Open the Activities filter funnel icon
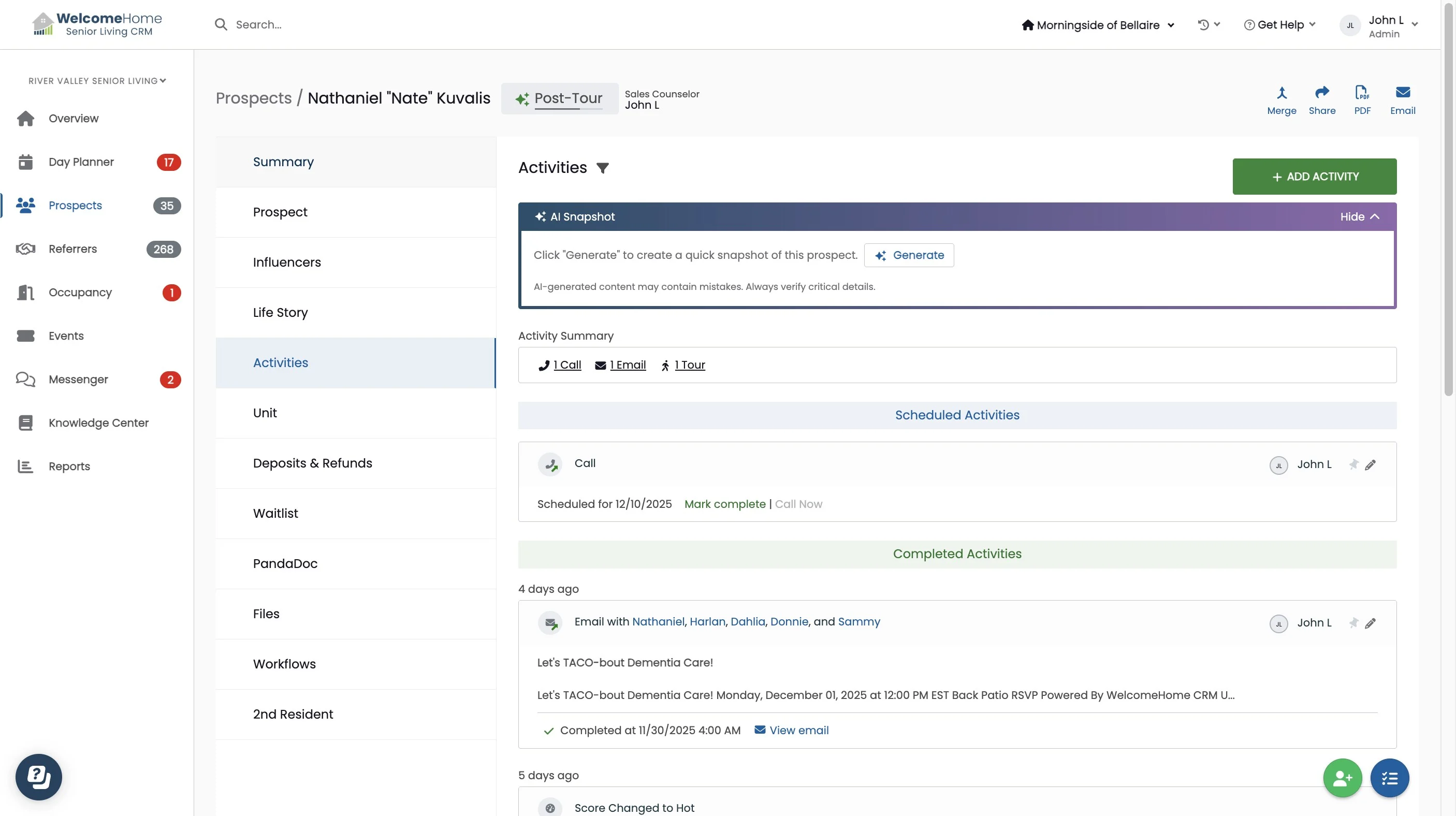The width and height of the screenshot is (1456, 816). (603, 168)
